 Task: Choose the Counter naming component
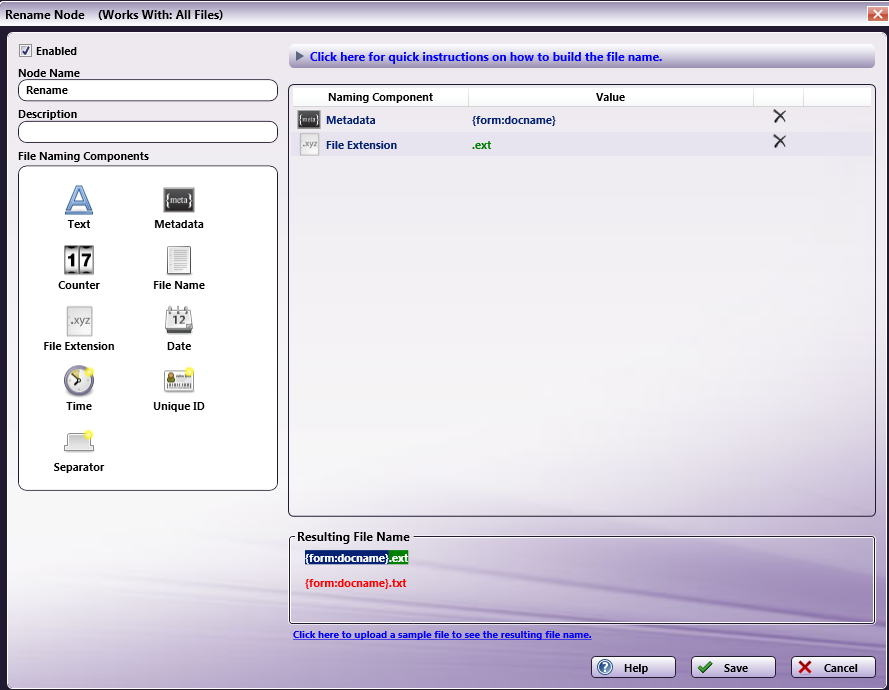tap(79, 260)
